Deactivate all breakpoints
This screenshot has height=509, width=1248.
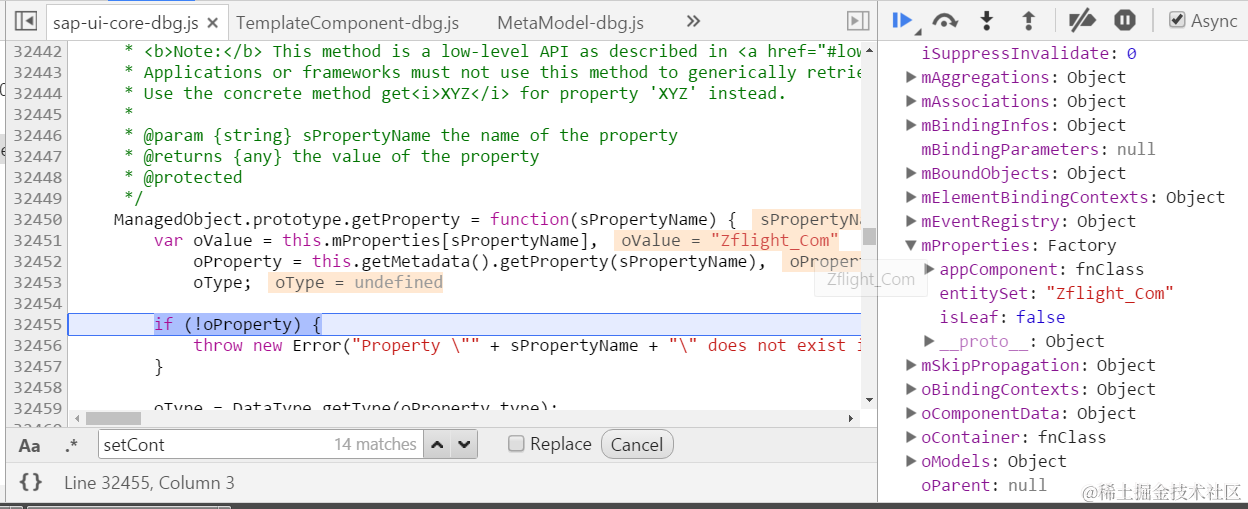click(1082, 20)
